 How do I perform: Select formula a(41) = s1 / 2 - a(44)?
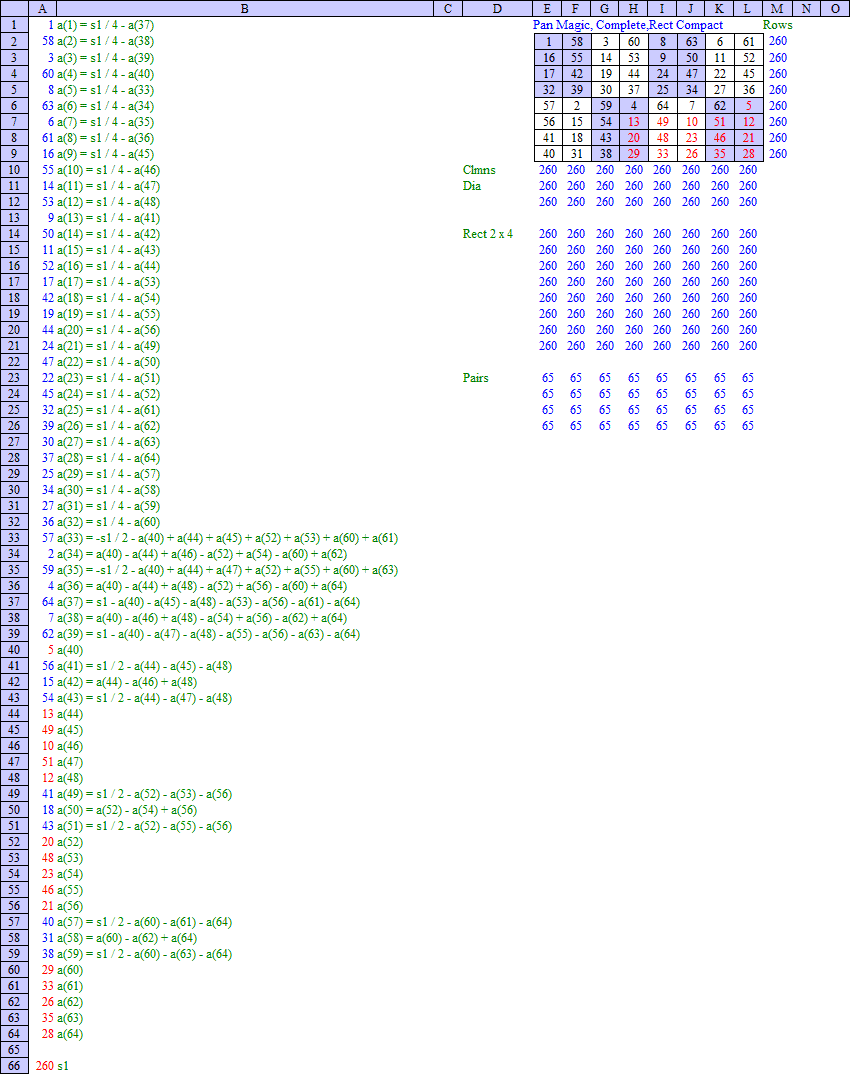coord(144,666)
